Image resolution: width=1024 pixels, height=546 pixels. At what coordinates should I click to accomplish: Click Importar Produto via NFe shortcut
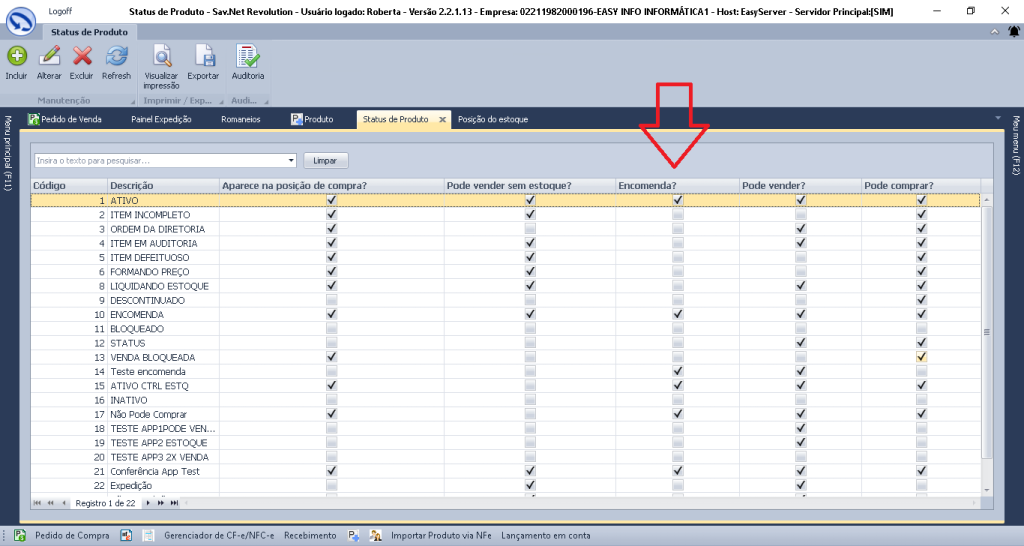440,535
